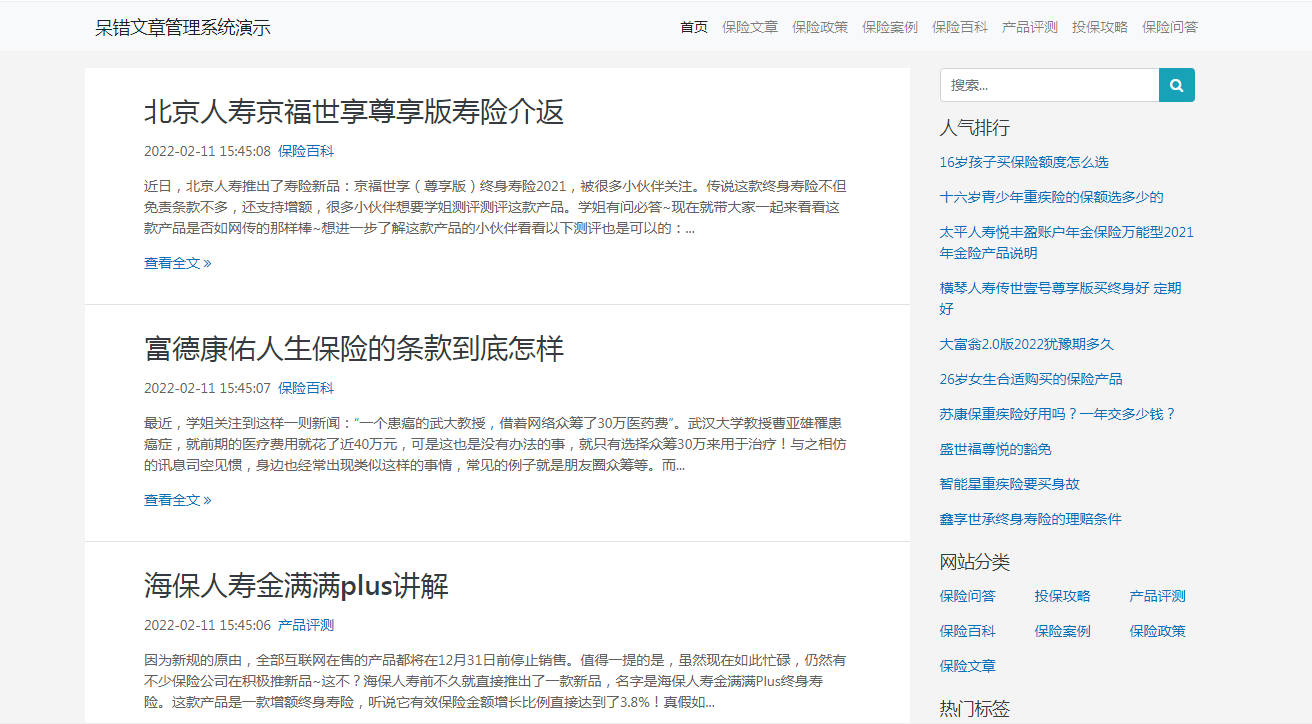Screen dimensions: 1312x724
Task: Open popular link 太平人寿悦丰盈账户年金保险
Action: (1067, 243)
